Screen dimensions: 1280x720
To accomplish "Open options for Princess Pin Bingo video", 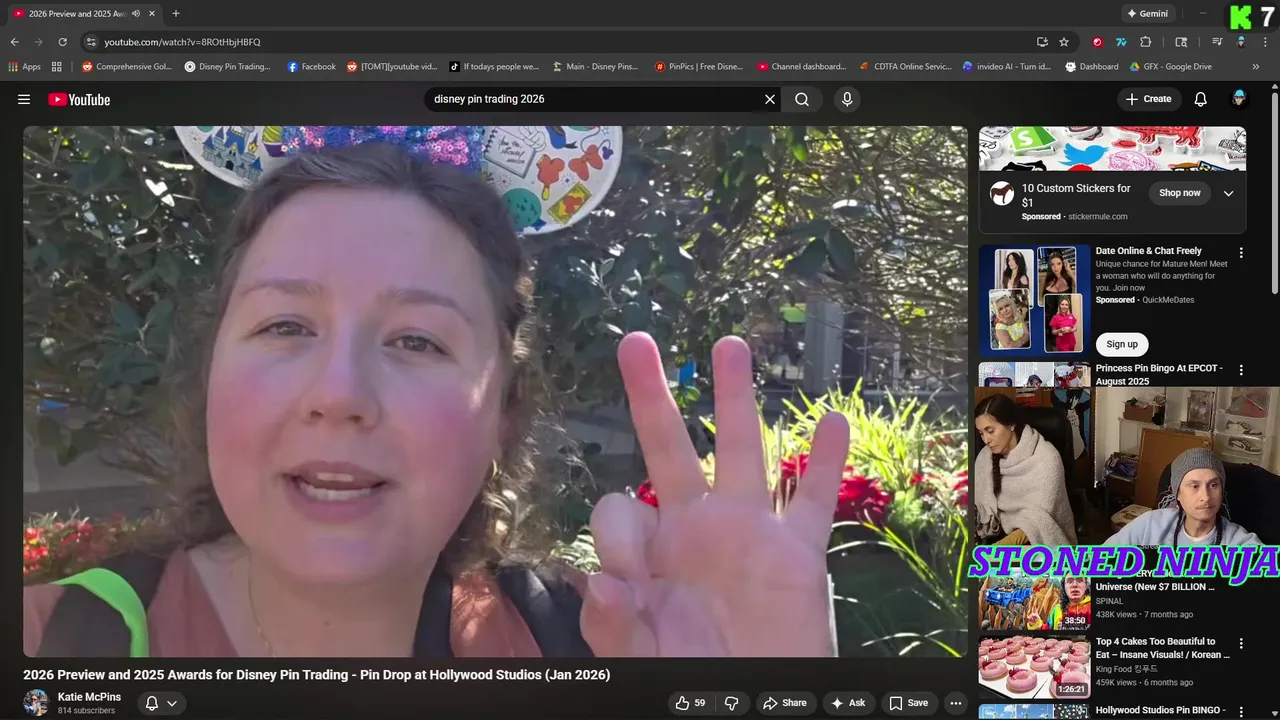I will point(1241,370).
